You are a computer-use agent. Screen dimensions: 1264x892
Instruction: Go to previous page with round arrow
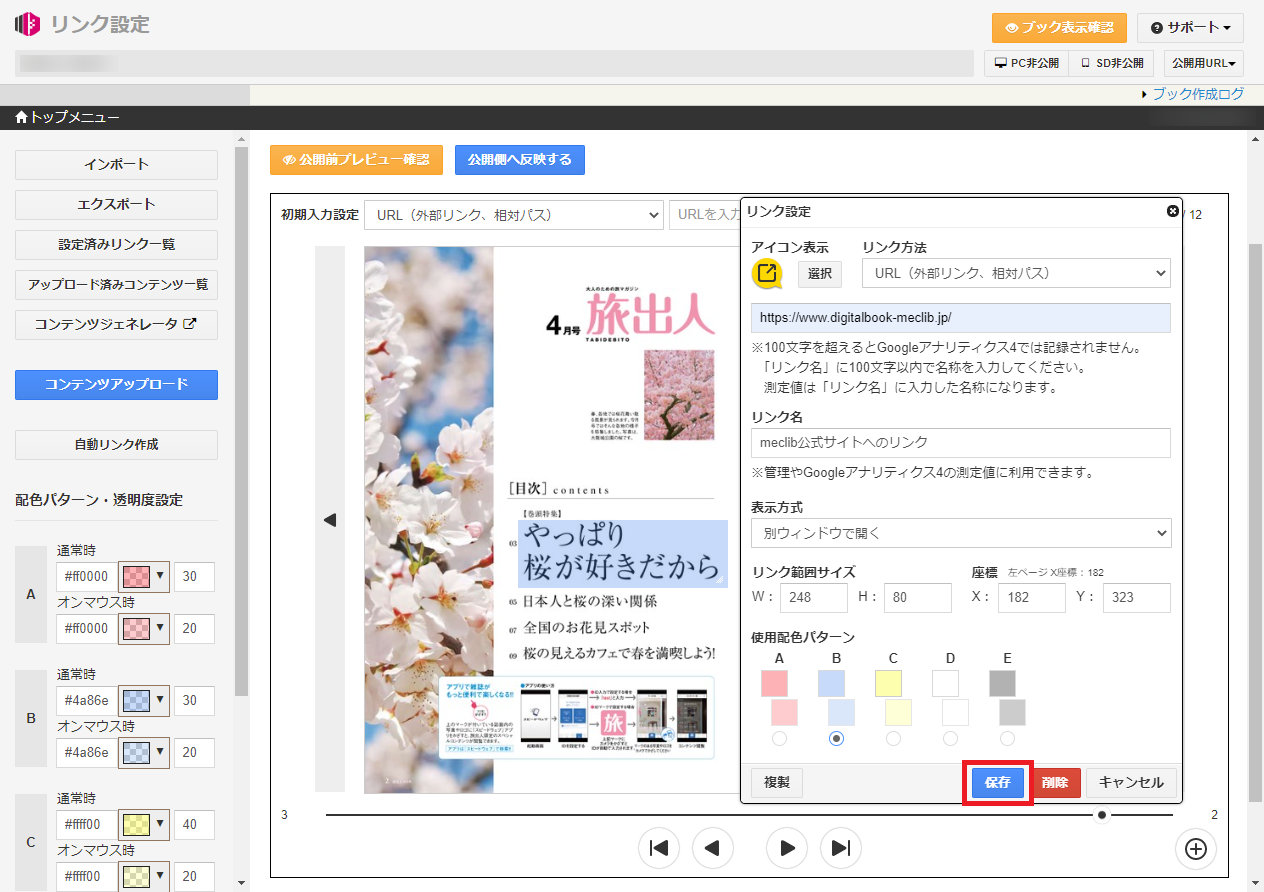click(713, 848)
